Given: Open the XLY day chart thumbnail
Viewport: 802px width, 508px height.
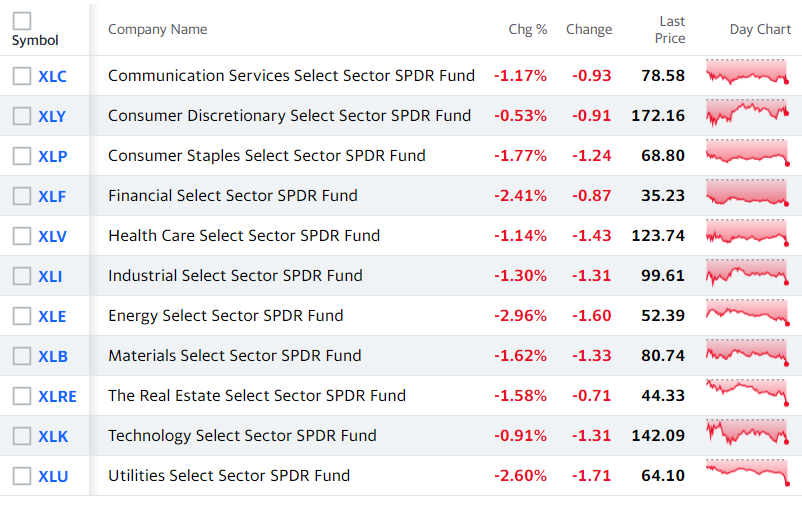Looking at the screenshot, I should pos(747,113).
